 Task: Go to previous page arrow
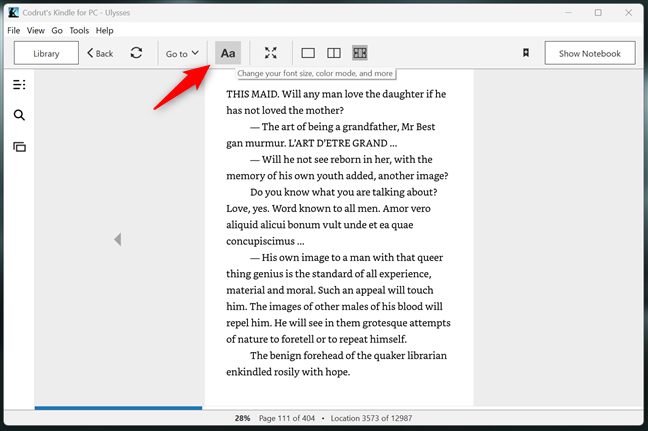118,240
